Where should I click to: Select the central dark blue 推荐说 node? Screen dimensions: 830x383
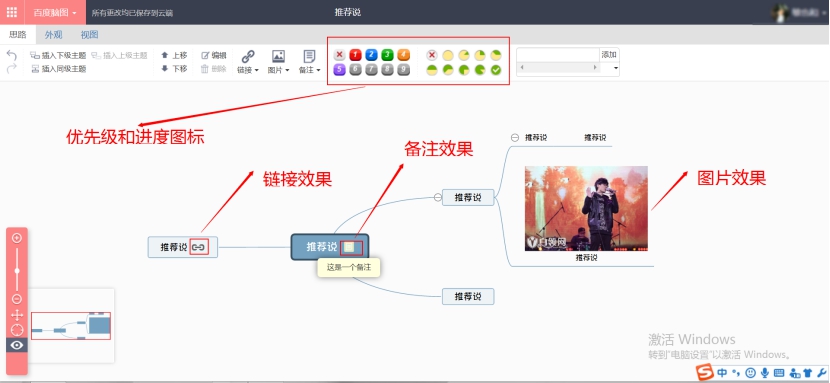coord(330,247)
